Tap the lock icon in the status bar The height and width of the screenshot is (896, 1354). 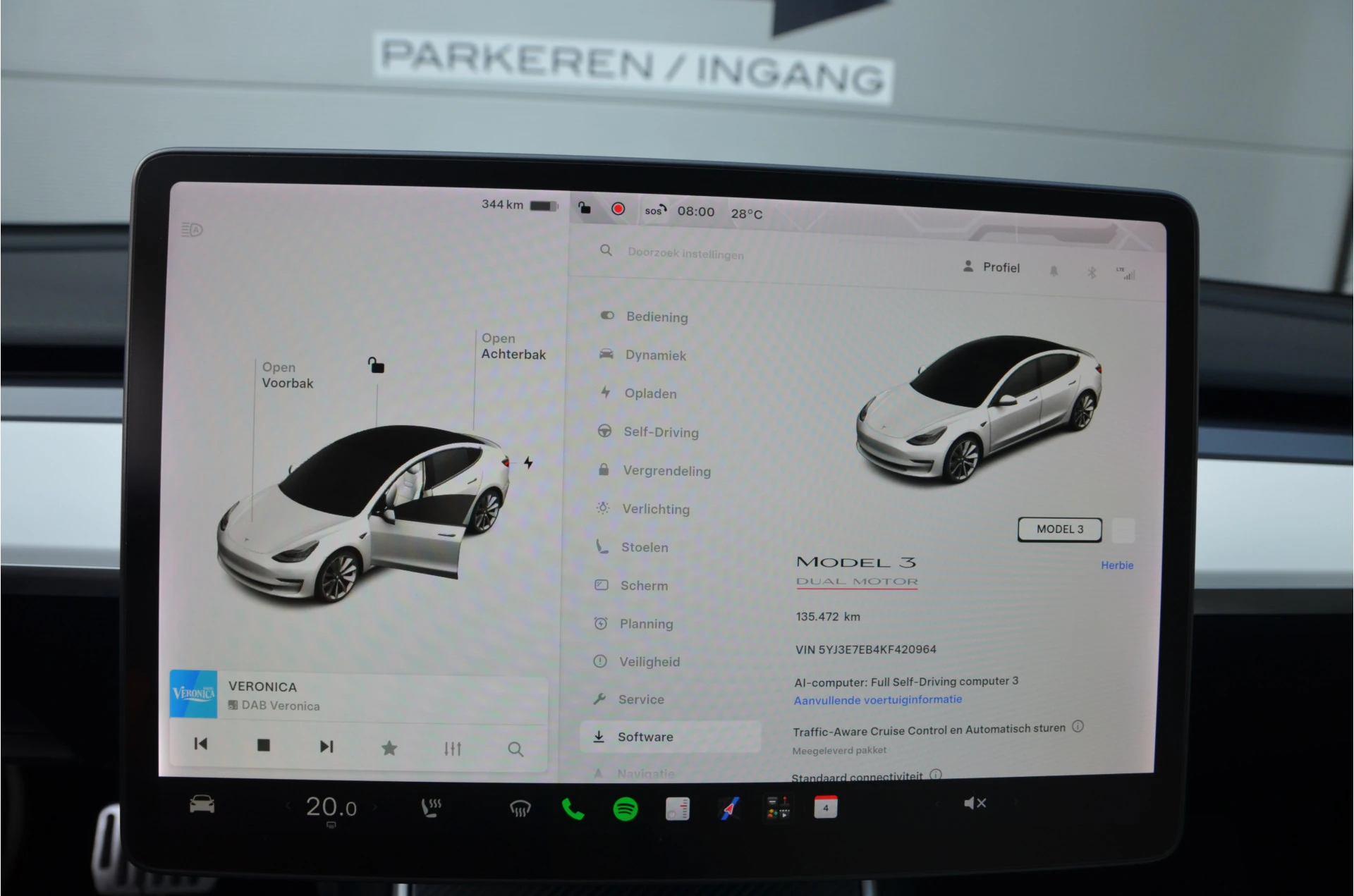585,207
